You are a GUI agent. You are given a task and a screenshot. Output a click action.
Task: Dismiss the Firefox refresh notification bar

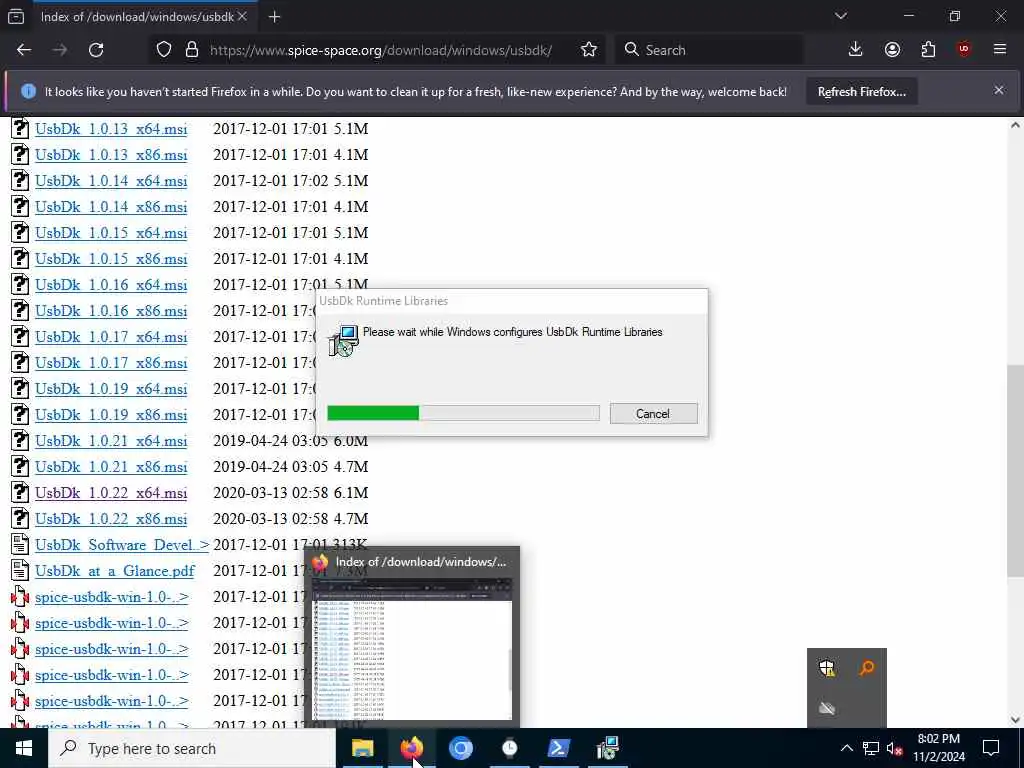(x=999, y=90)
